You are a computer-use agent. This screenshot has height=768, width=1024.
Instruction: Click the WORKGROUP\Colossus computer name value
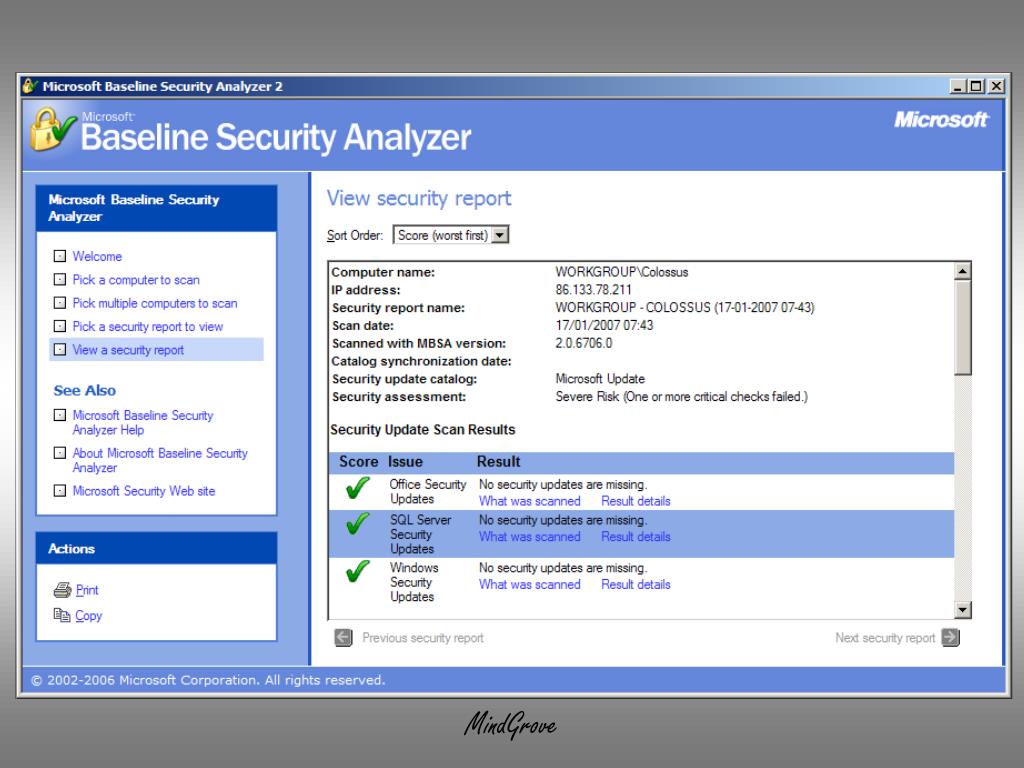[622, 272]
